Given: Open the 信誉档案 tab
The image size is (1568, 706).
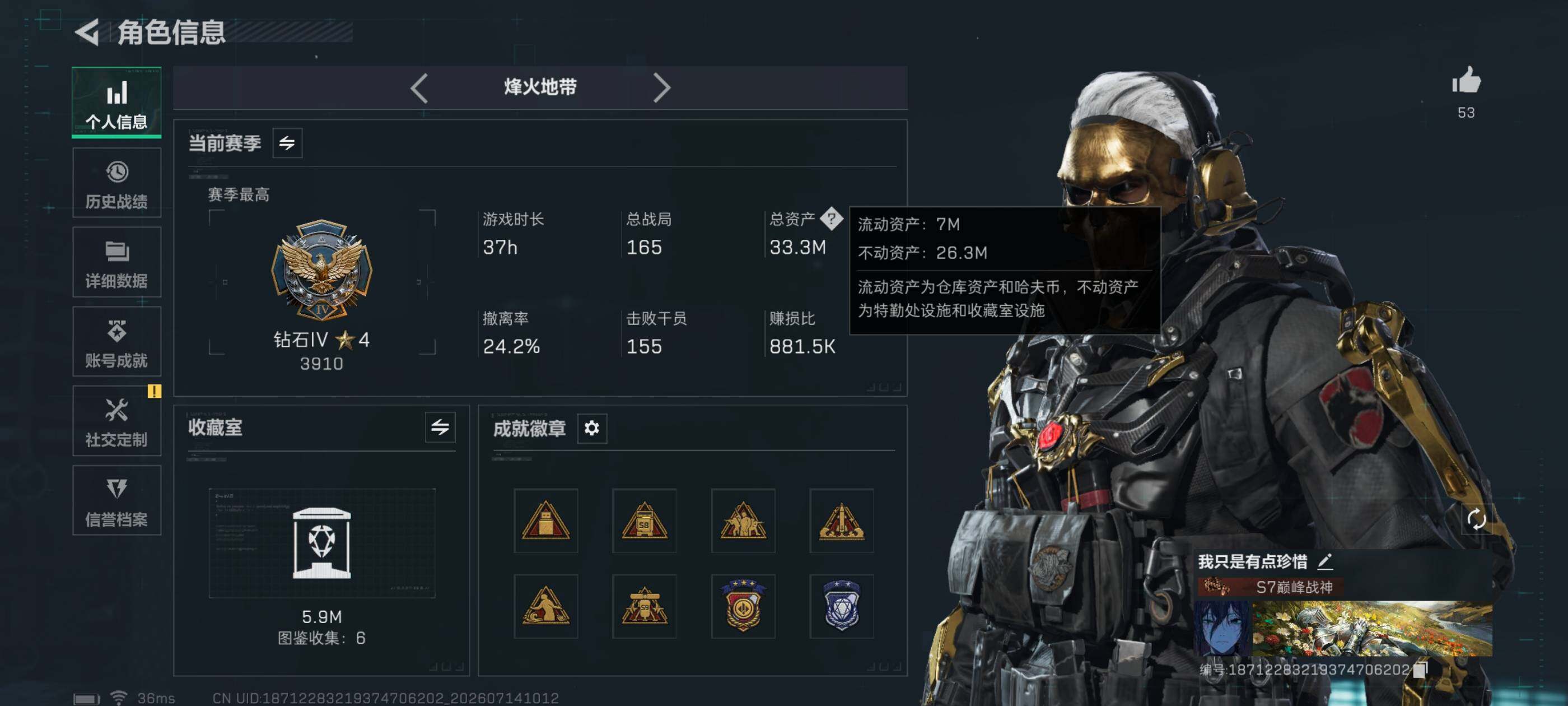Looking at the screenshot, I should [x=117, y=500].
